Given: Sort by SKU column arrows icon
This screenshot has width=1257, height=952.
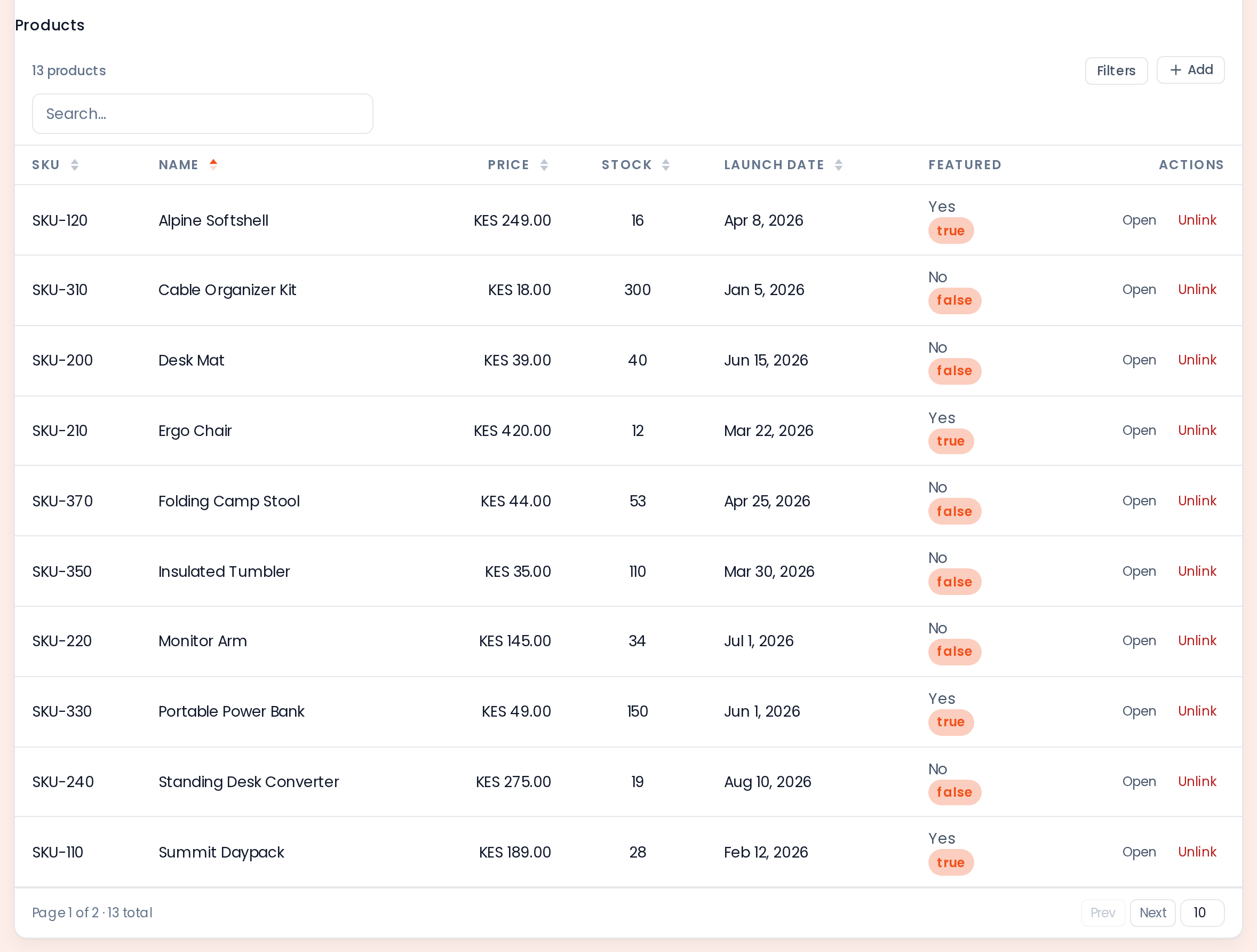Looking at the screenshot, I should 75,165.
